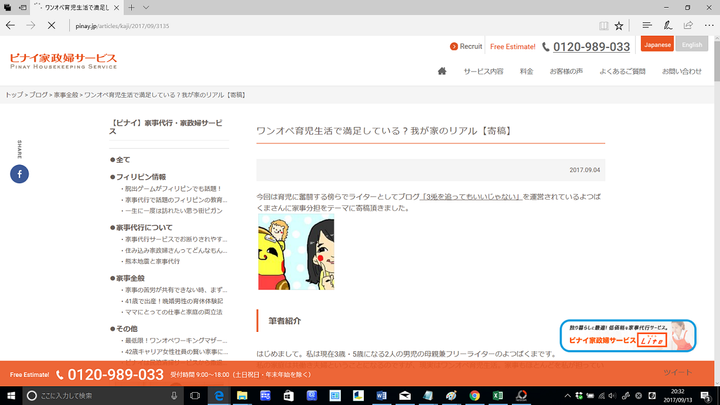Share the article on Facebook

click(19, 174)
